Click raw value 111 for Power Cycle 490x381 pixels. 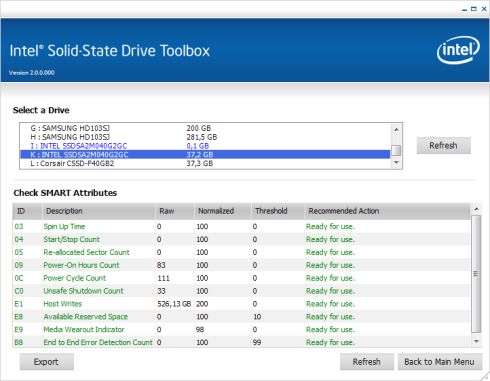click(163, 278)
